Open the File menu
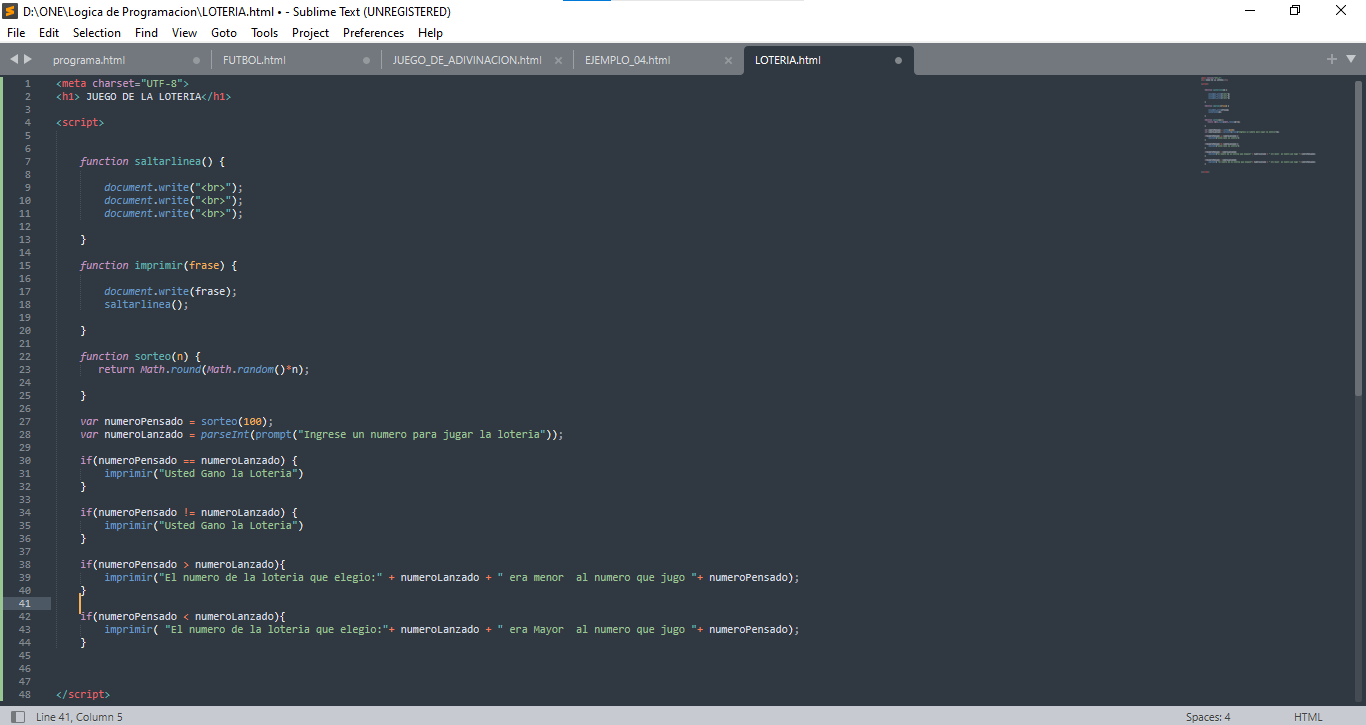Image resolution: width=1366 pixels, height=725 pixels. [16, 33]
